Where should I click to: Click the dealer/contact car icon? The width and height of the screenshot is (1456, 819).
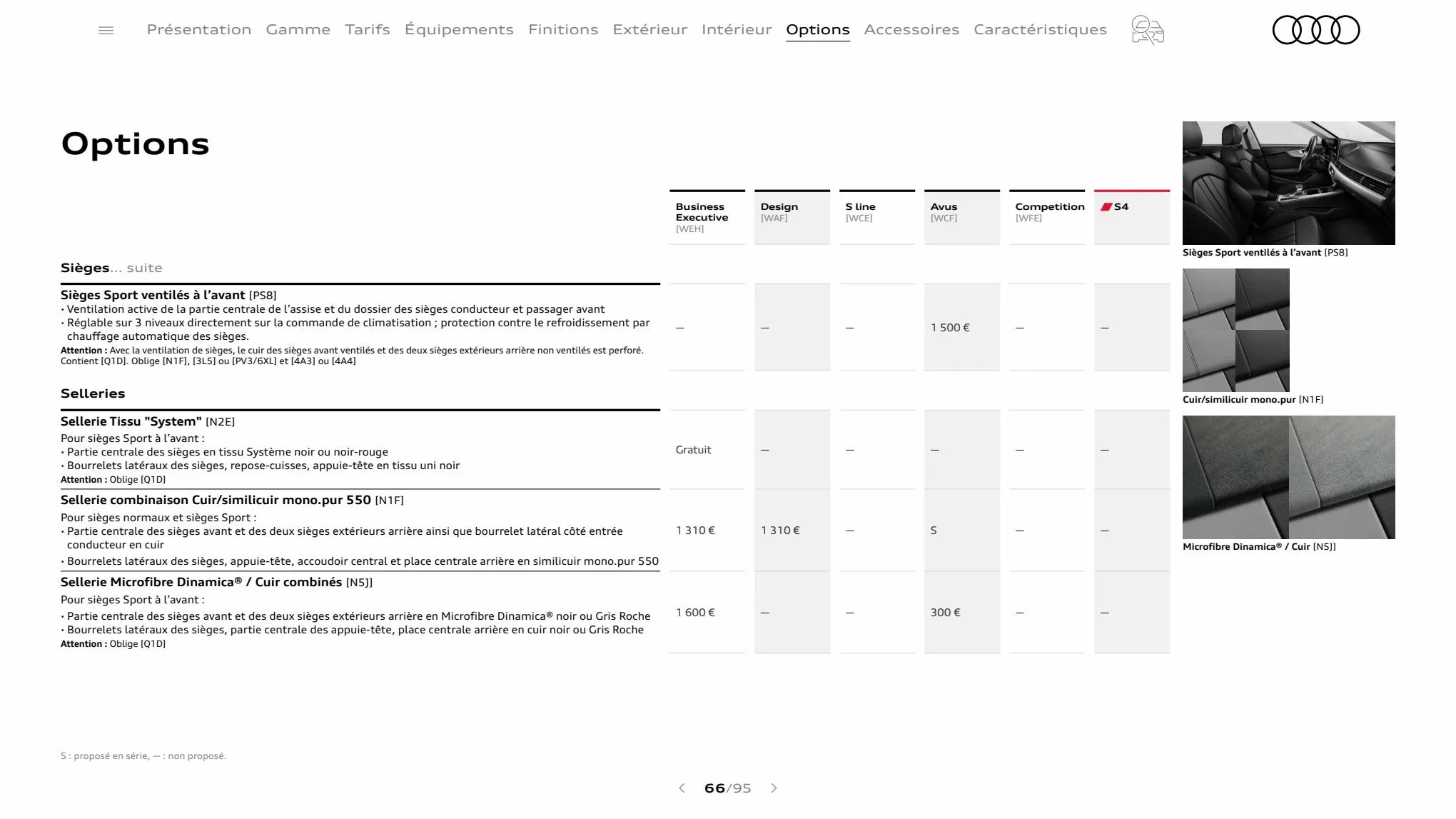coord(1148,30)
